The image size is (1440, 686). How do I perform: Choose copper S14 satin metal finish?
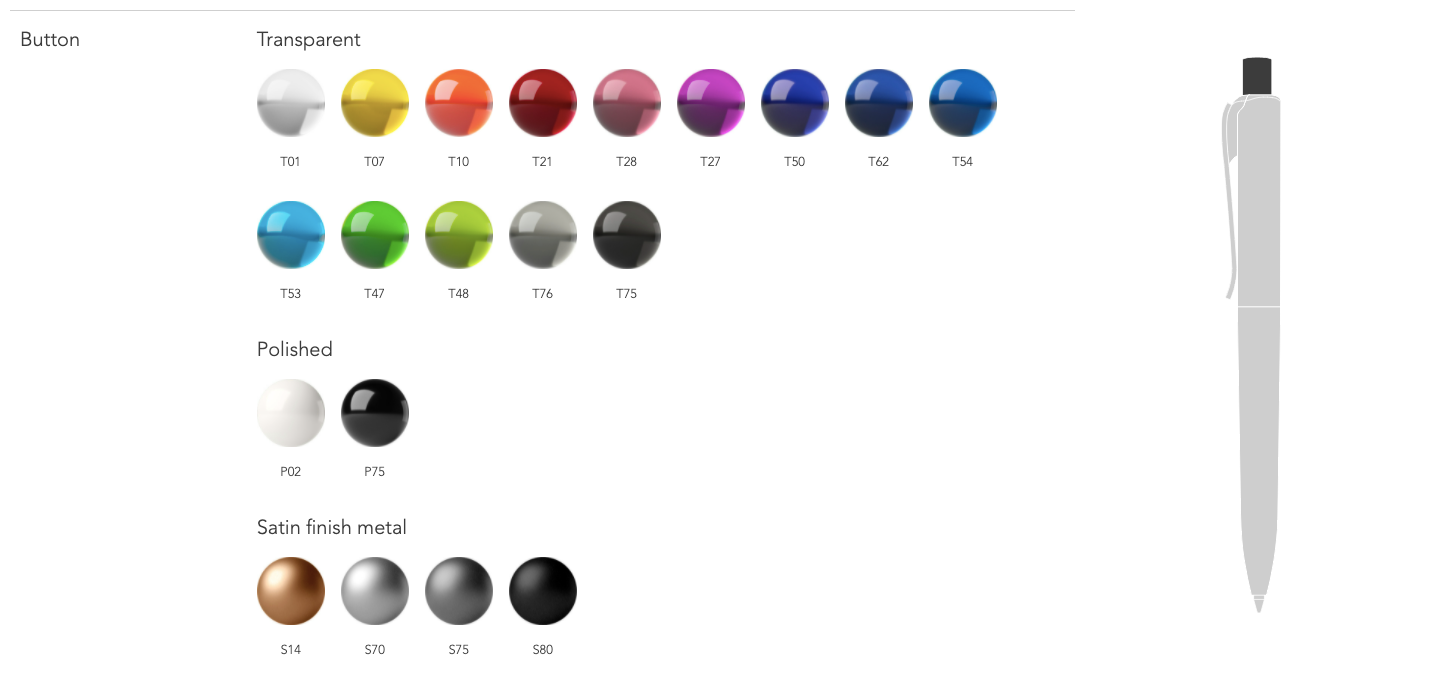[x=291, y=591]
